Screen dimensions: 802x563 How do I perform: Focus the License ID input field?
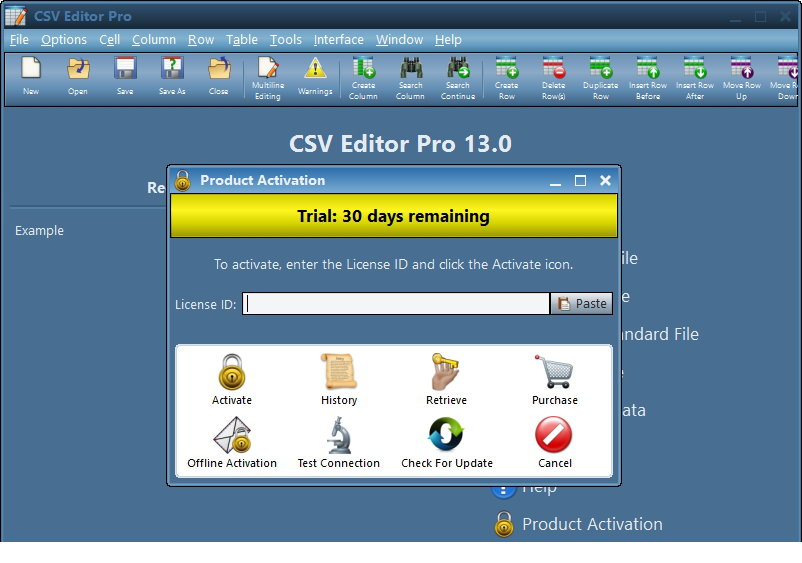(396, 304)
